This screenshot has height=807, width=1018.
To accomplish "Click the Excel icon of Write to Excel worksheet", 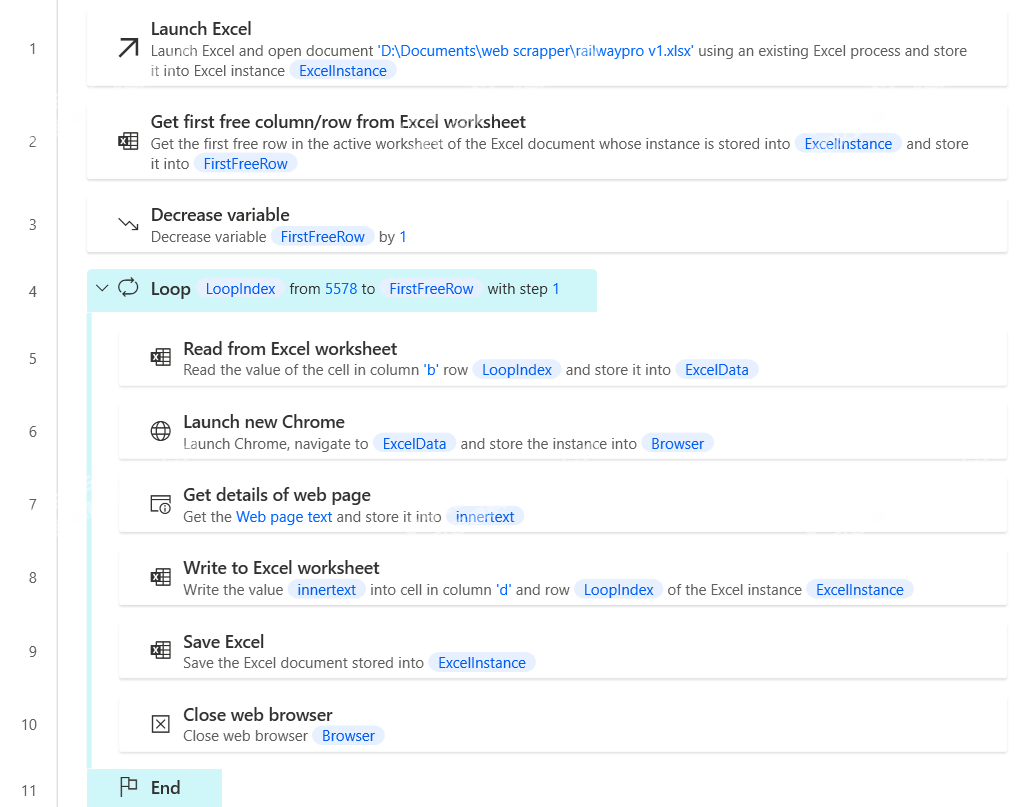I will coord(161,577).
